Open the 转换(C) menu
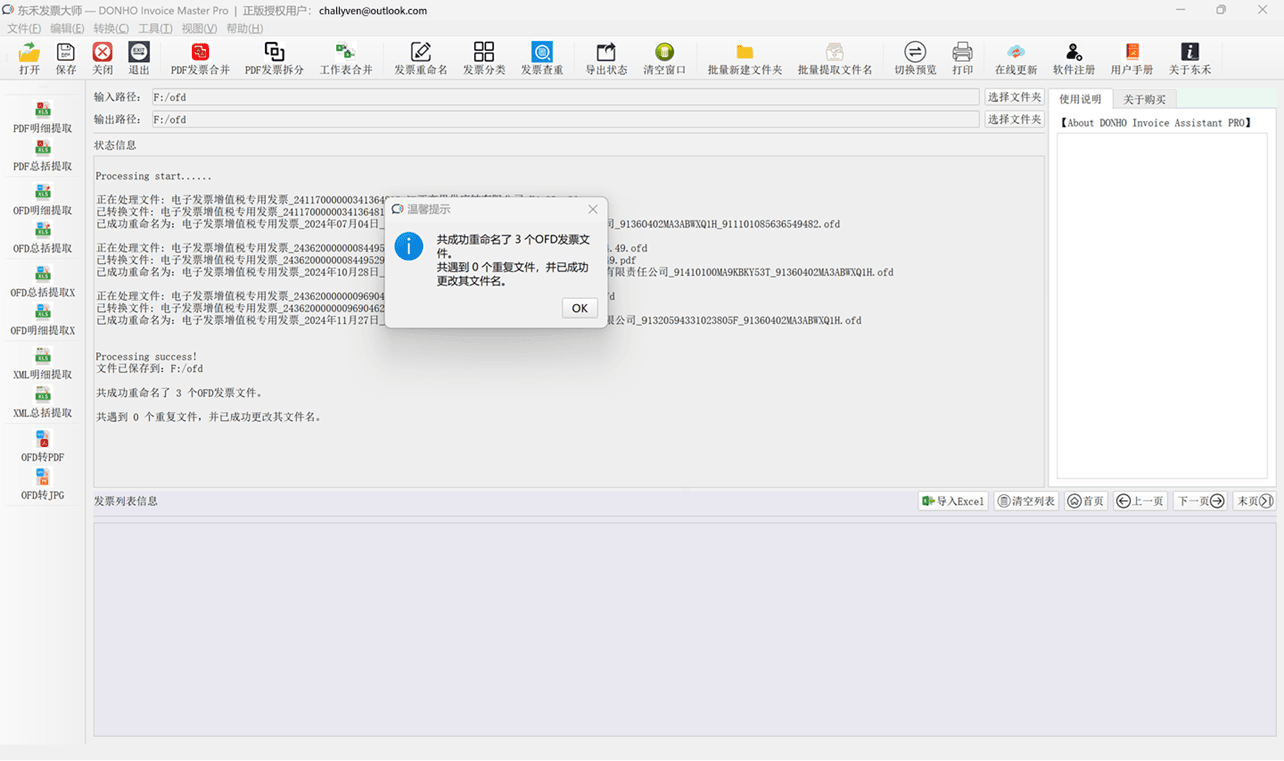Screen dimensions: 1284x761 pos(111,28)
